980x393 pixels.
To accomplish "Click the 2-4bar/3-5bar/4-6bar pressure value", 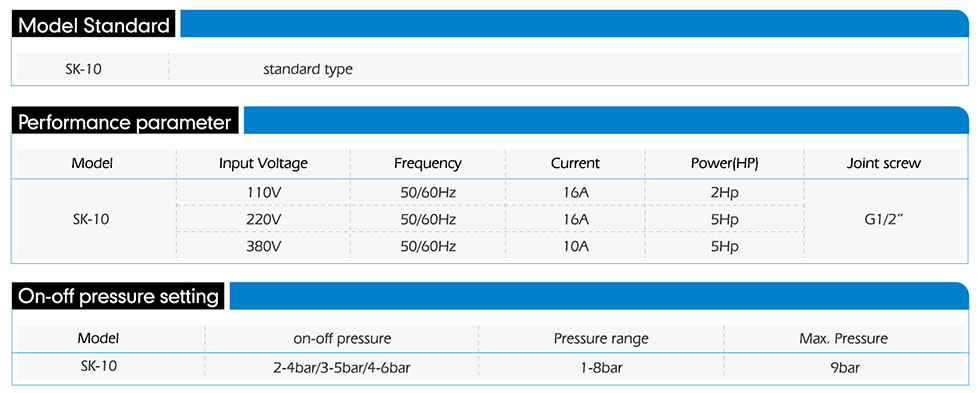I will click(x=341, y=367).
